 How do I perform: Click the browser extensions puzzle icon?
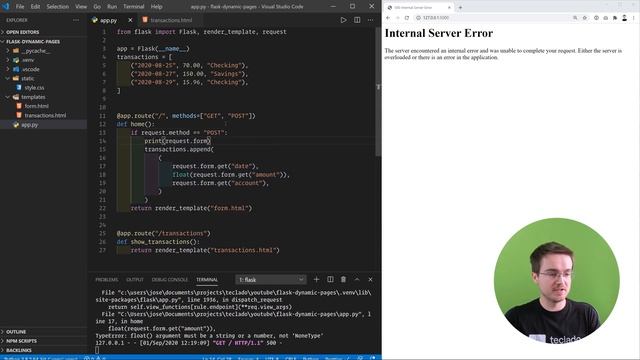615,18
